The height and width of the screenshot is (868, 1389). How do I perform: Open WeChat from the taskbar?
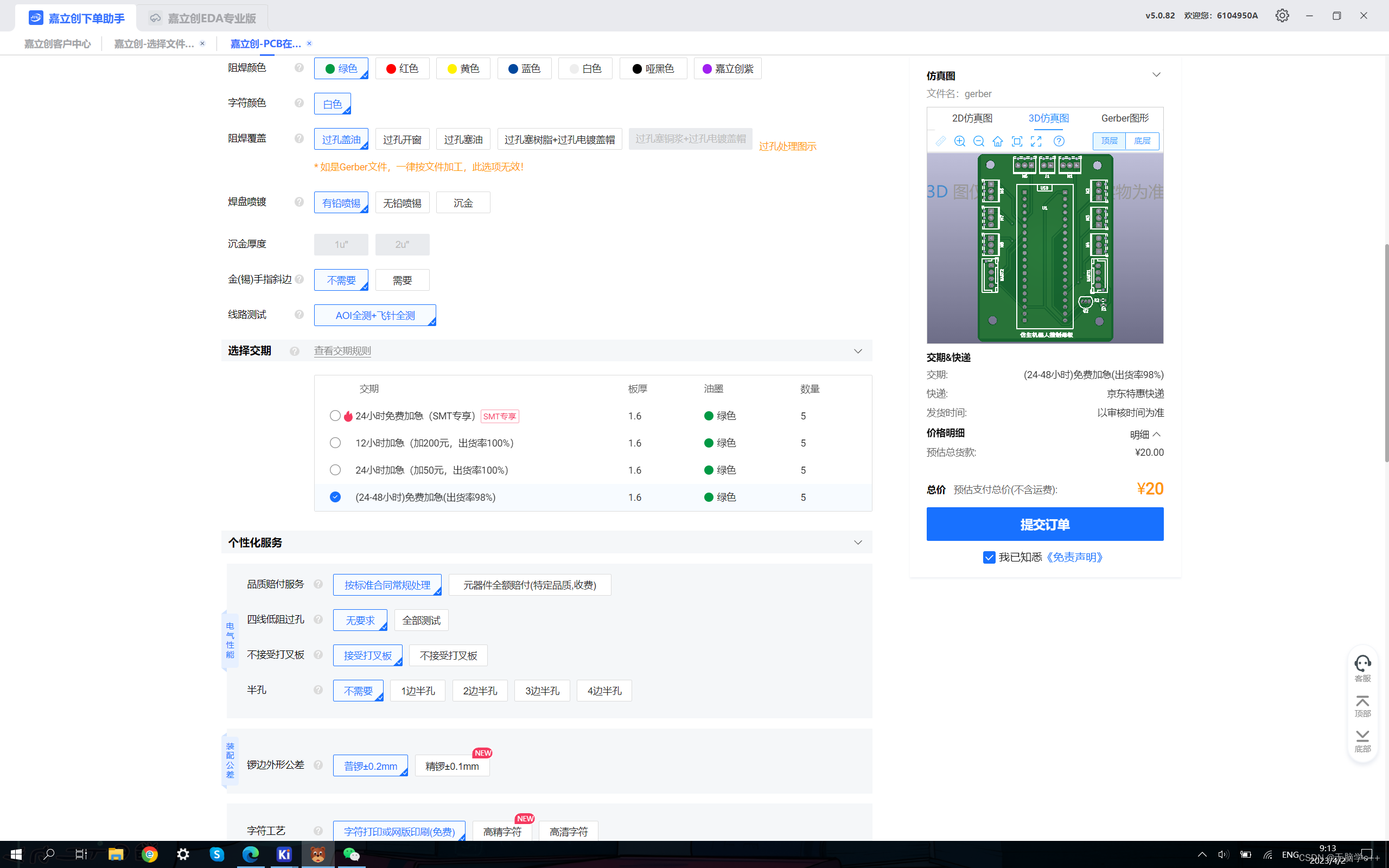(x=351, y=854)
